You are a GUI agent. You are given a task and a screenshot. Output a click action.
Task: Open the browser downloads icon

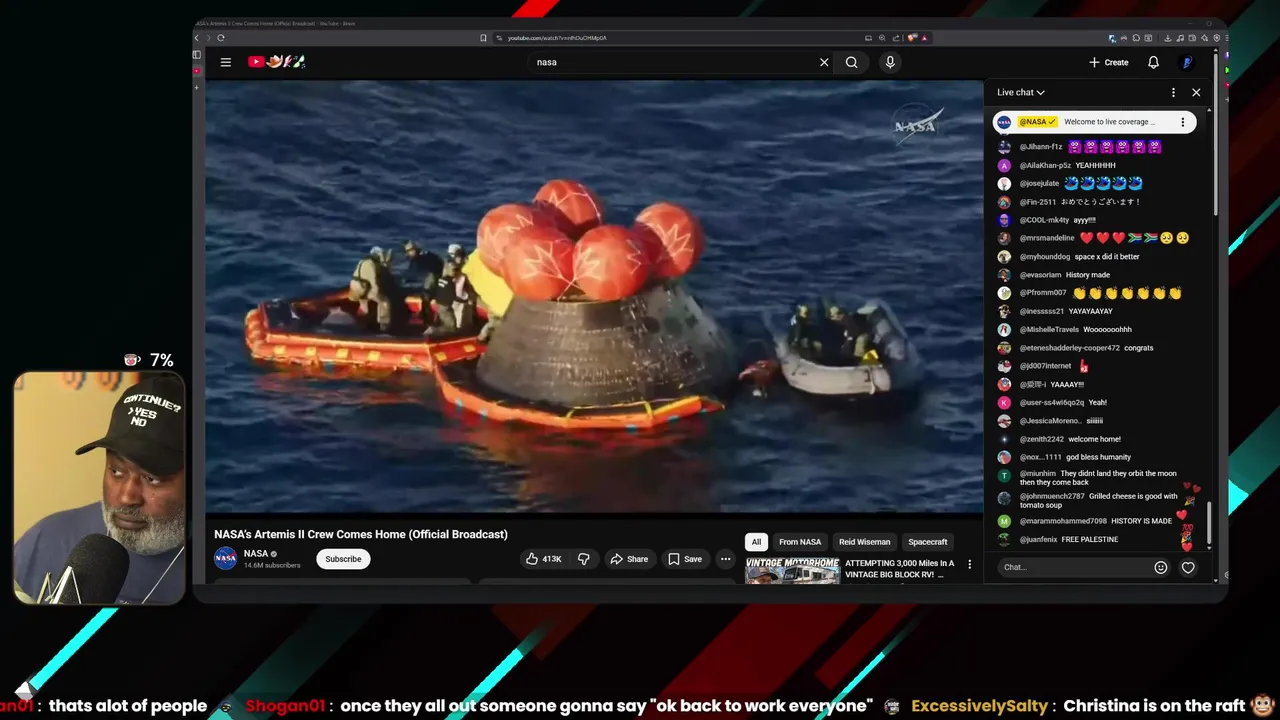point(1167,38)
